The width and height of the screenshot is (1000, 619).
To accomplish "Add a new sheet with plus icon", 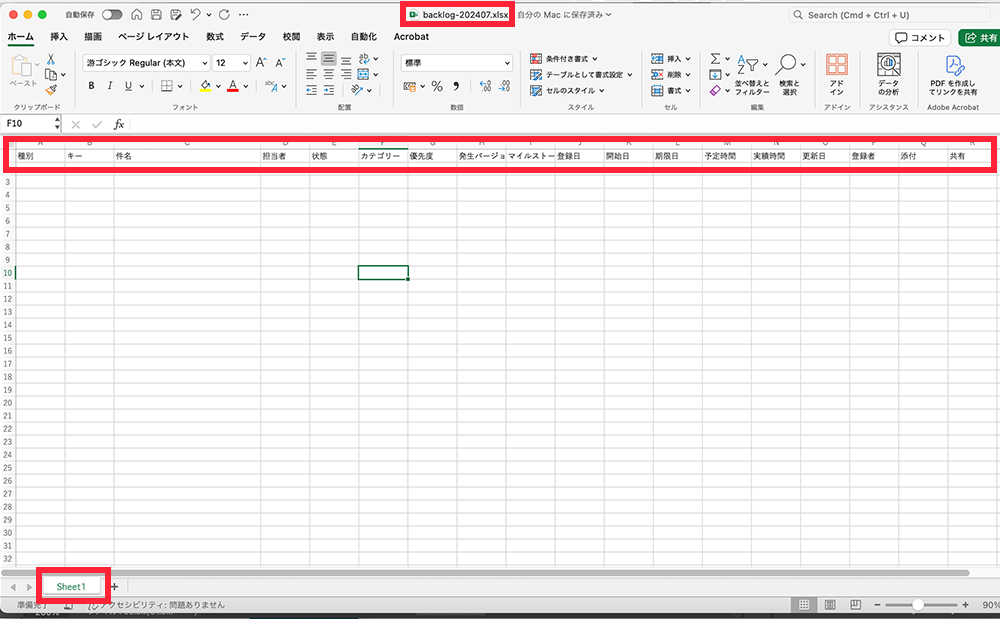I will 115,586.
